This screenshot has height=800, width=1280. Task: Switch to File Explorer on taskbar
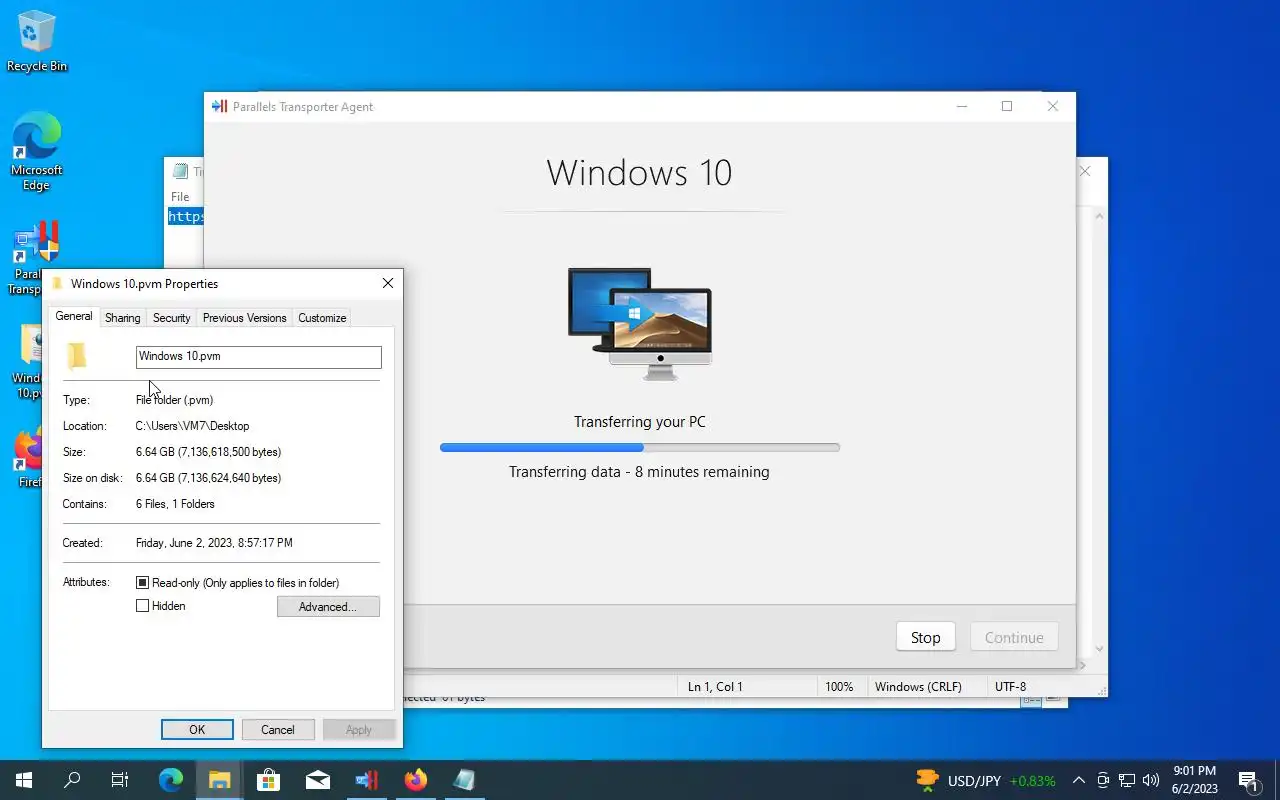[220, 780]
